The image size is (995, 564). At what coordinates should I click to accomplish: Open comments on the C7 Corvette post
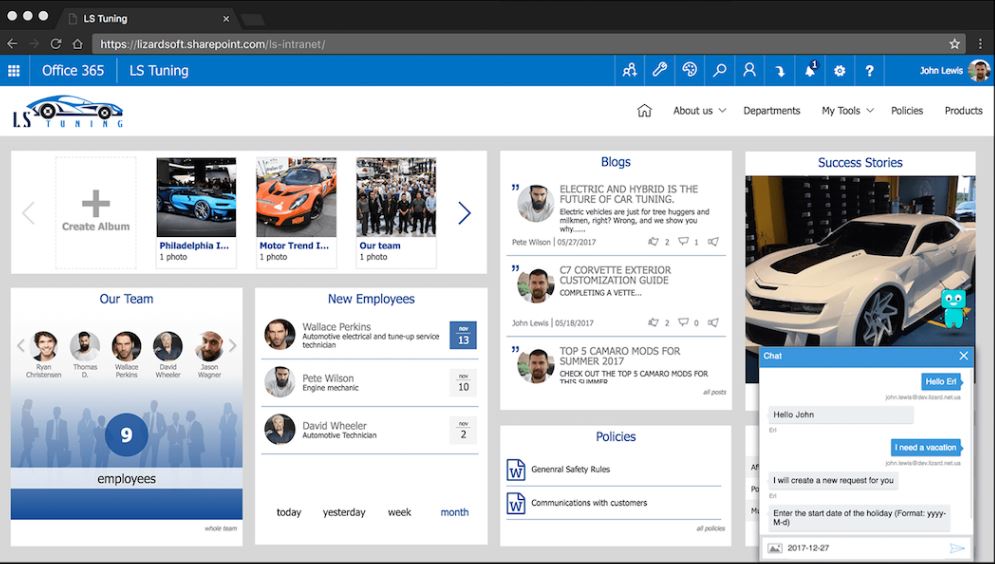pos(683,322)
